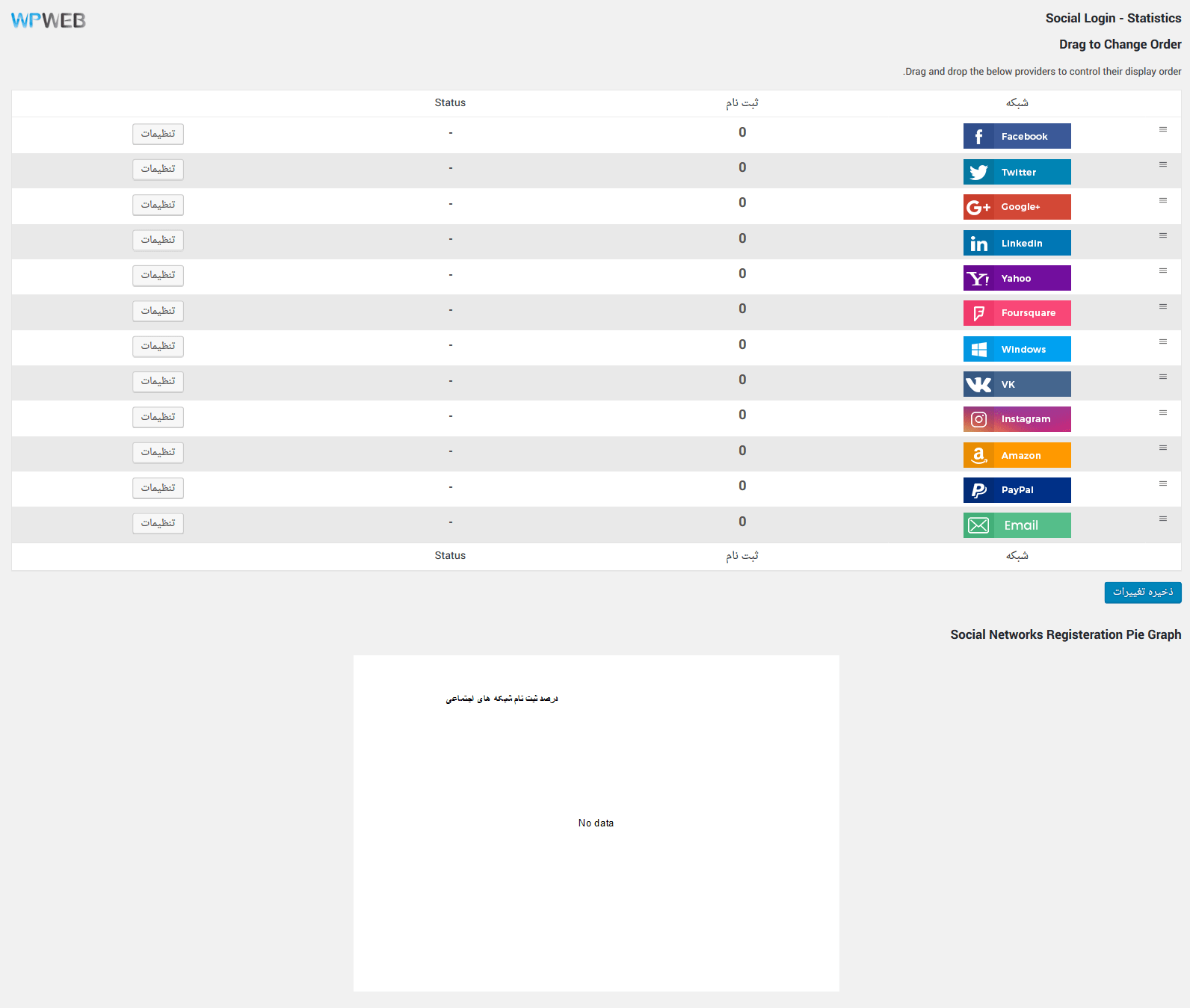
Task: Click the registration count in Email row
Action: [x=742, y=522]
